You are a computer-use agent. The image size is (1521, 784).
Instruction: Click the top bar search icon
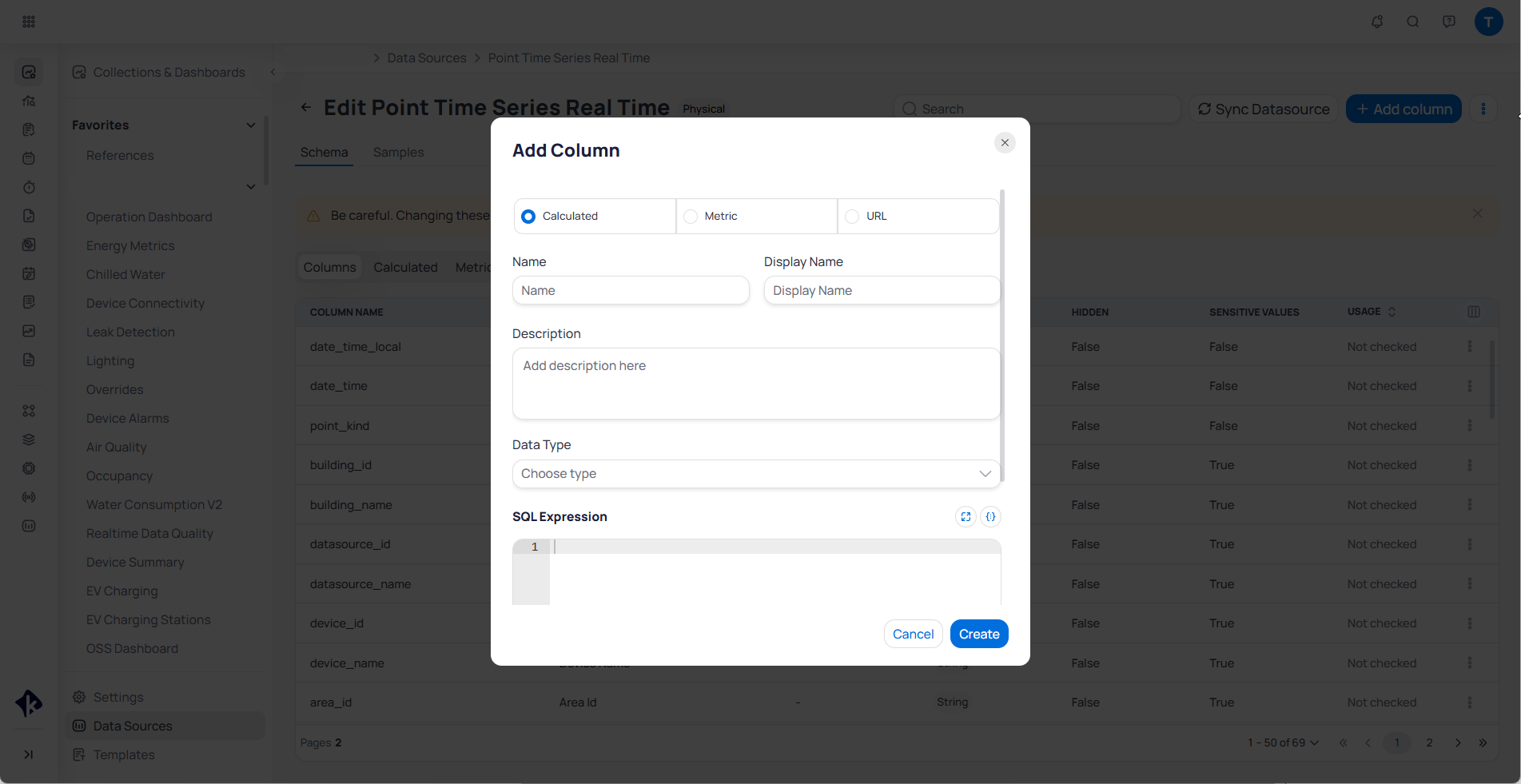point(1413,22)
